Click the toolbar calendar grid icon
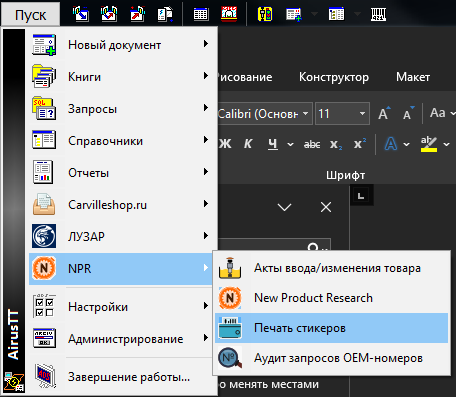 [201, 14]
